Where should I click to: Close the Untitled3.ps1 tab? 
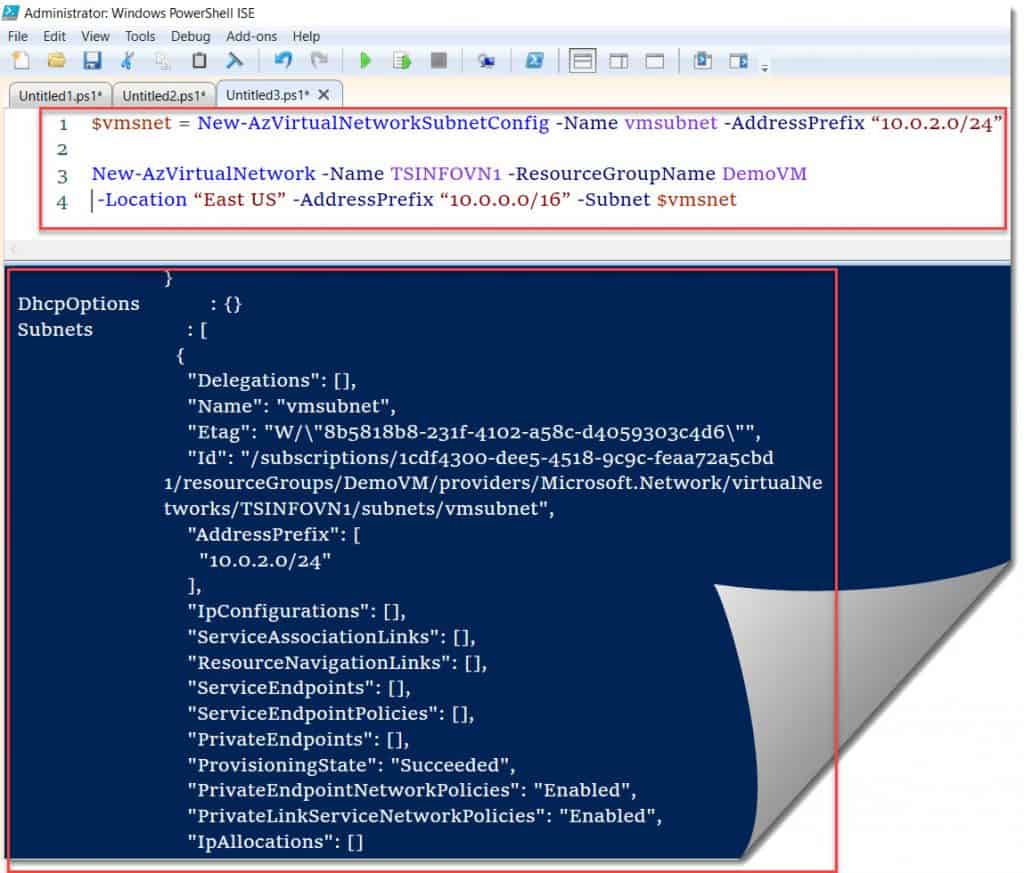pos(323,93)
